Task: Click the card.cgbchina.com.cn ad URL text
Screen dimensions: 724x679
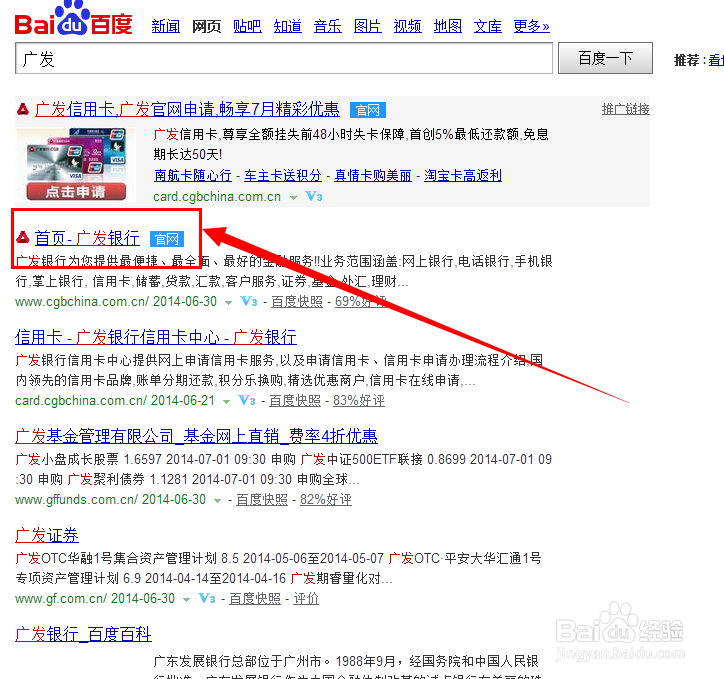Action: (x=217, y=197)
